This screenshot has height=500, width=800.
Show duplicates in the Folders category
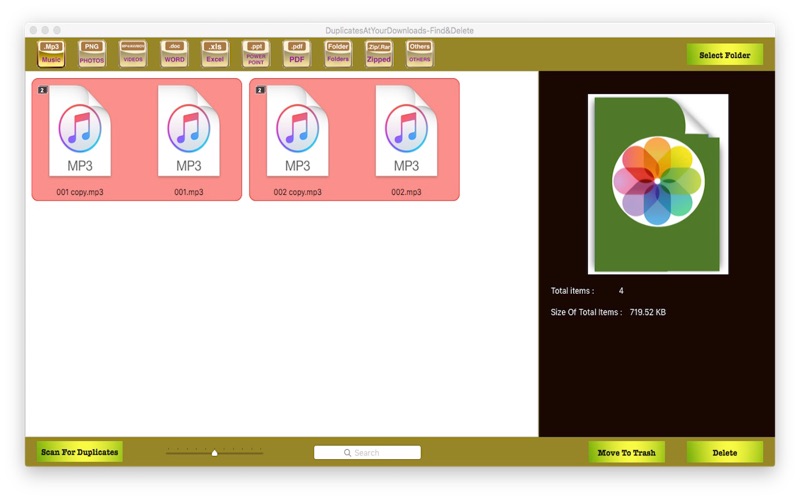[x=338, y=54]
